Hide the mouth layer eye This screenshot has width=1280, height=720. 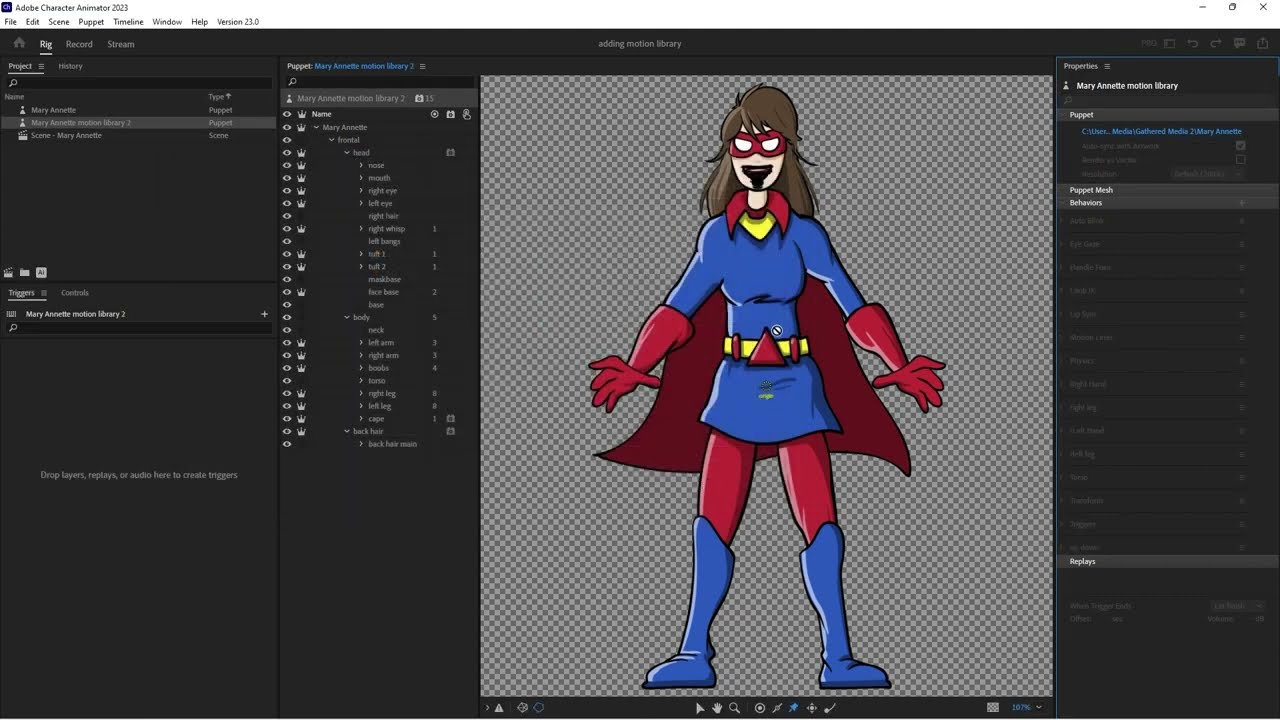[287, 178]
